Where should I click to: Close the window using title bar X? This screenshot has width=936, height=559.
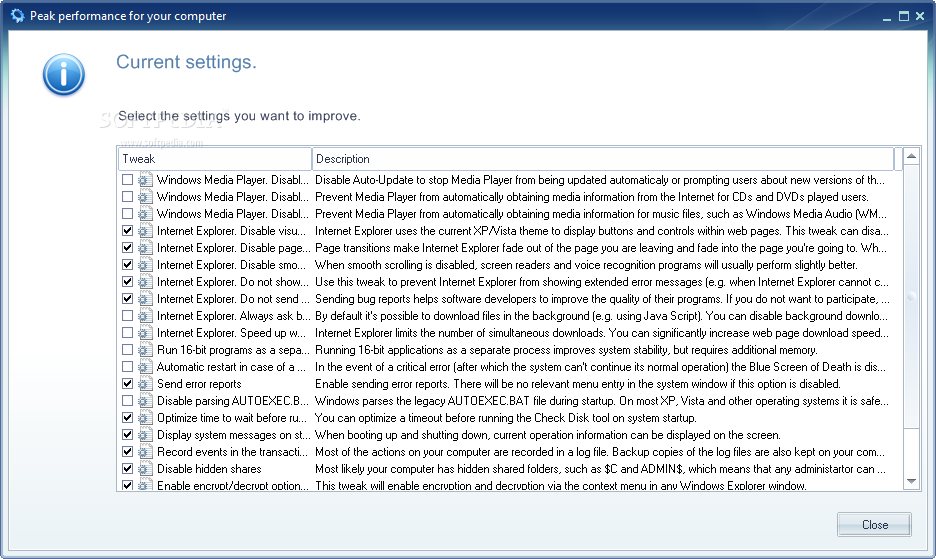point(920,17)
